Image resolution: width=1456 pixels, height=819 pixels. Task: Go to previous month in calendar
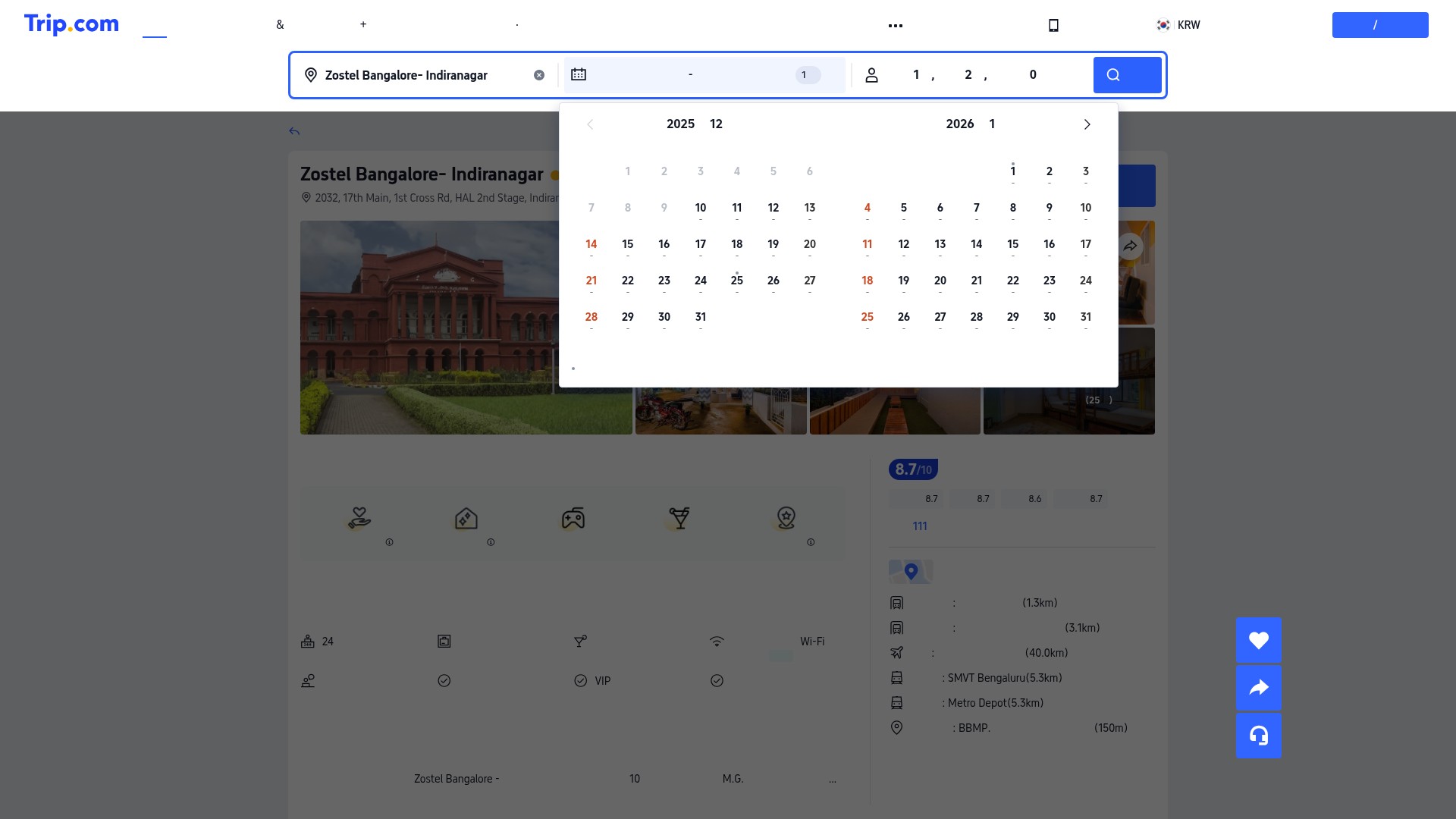click(x=590, y=124)
